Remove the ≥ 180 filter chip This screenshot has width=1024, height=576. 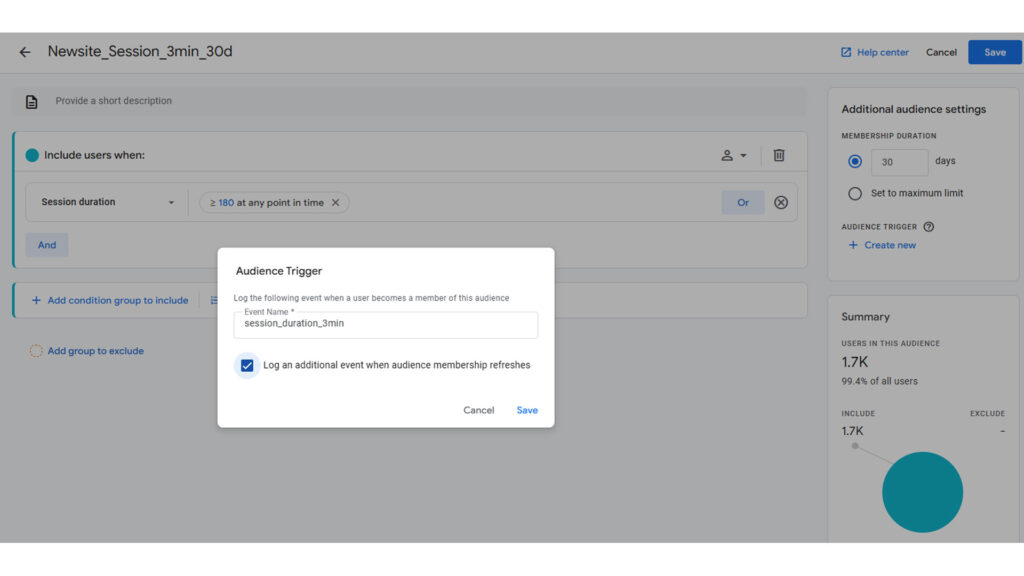(x=336, y=202)
